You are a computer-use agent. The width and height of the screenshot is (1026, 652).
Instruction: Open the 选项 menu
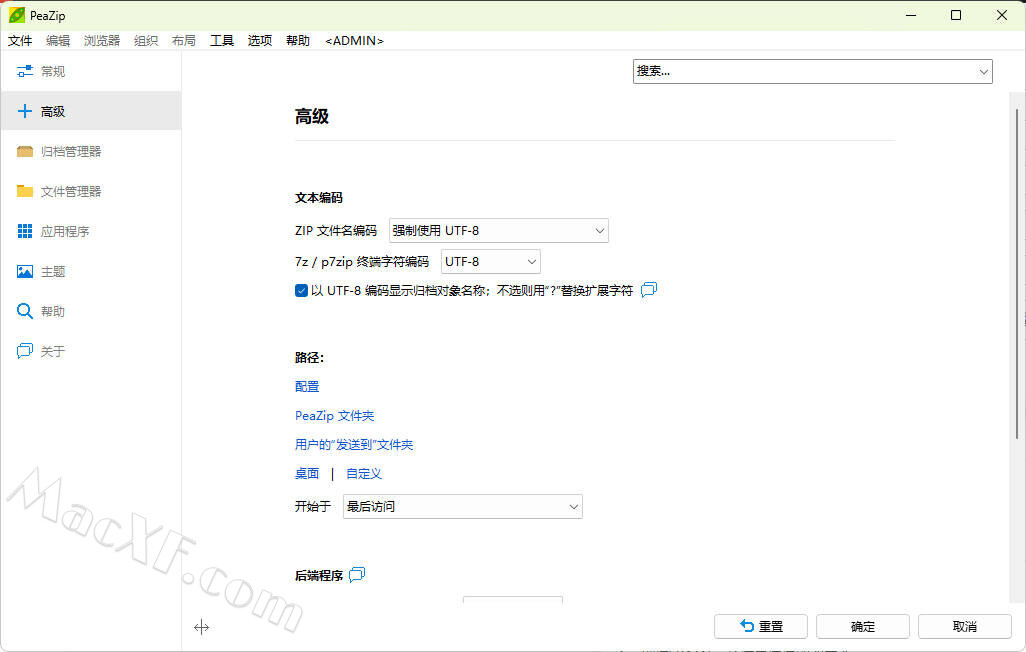(260, 41)
